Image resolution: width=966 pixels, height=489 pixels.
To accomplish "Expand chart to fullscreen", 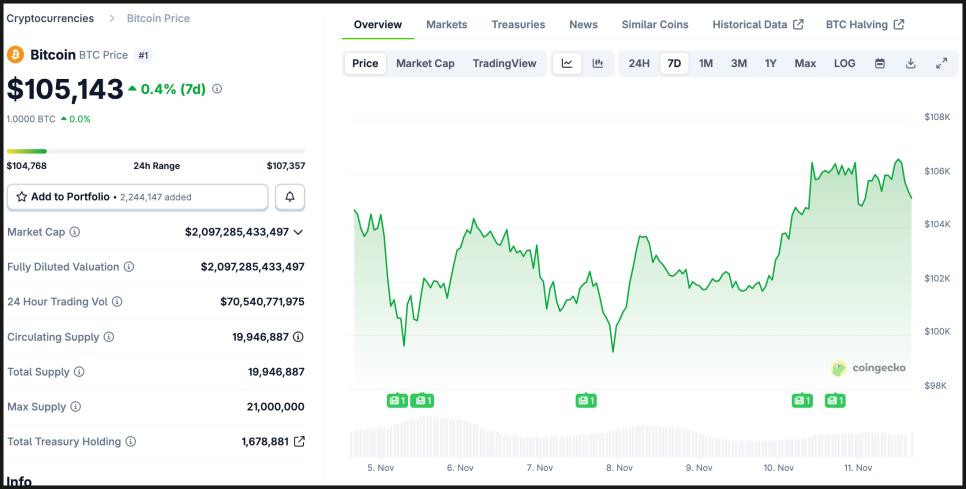I will point(941,63).
